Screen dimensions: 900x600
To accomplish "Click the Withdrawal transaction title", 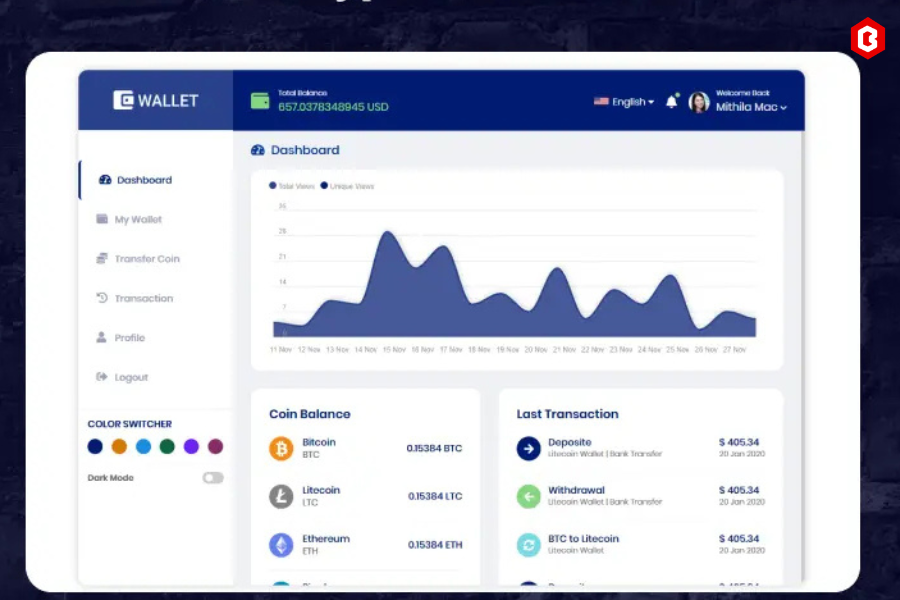I will point(576,490).
